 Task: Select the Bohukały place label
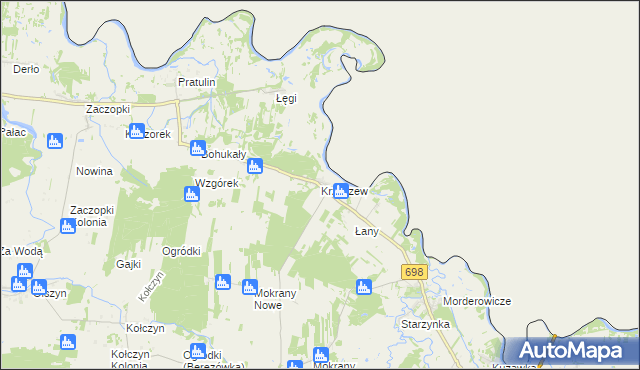click(x=224, y=155)
